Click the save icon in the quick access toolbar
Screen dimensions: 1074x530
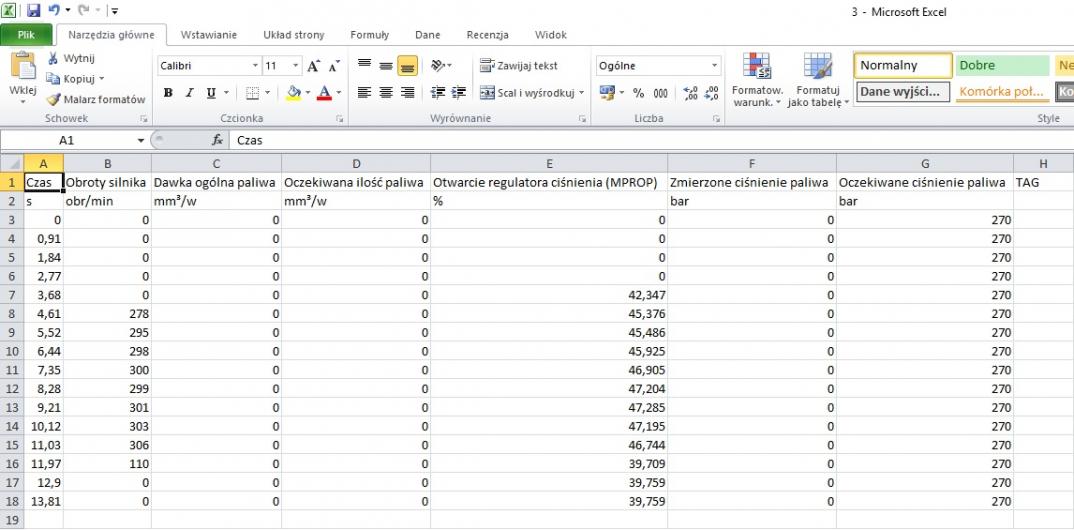[x=33, y=11]
